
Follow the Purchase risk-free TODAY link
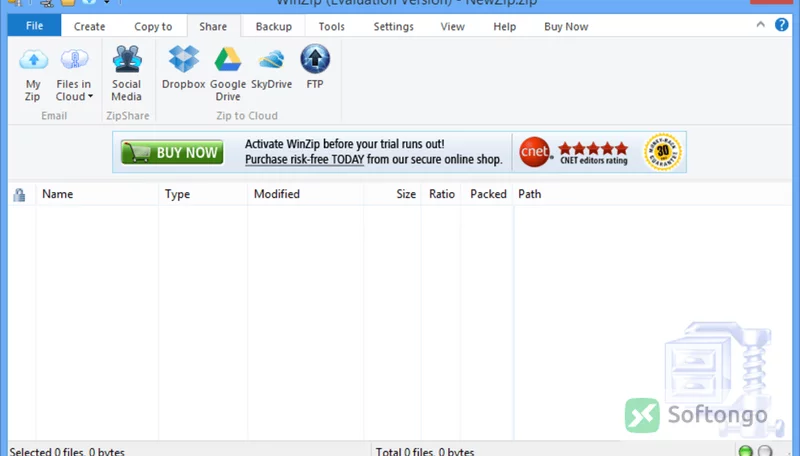[x=305, y=160]
